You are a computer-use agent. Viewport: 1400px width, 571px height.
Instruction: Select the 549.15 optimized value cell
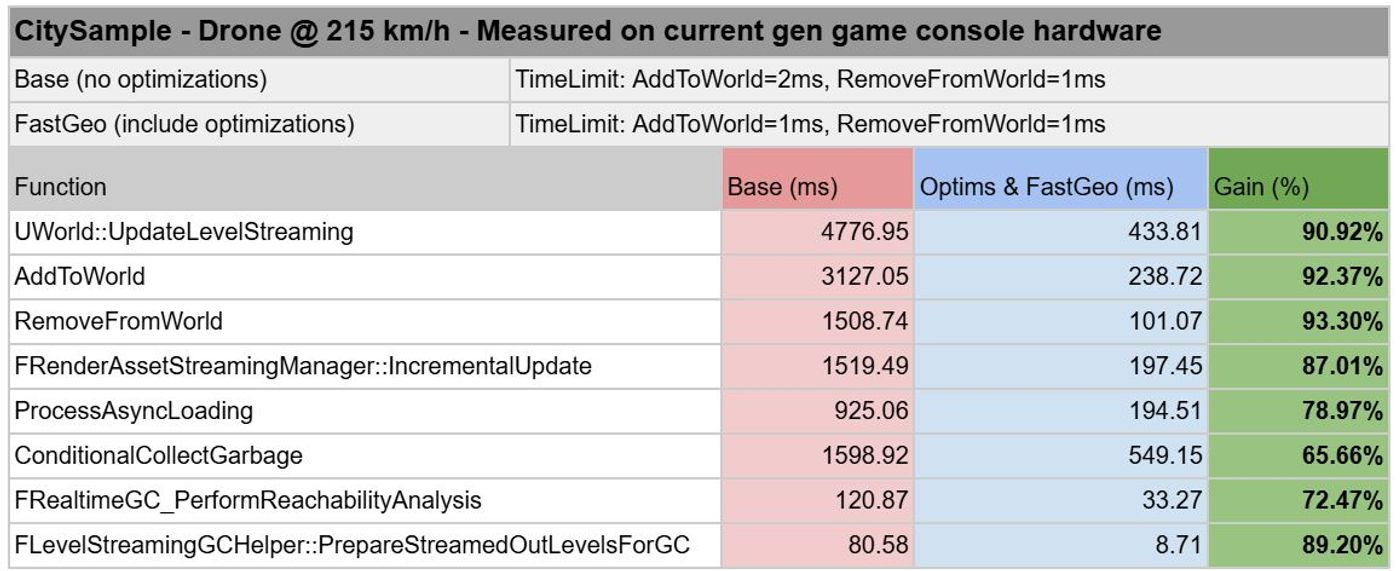pos(1061,456)
